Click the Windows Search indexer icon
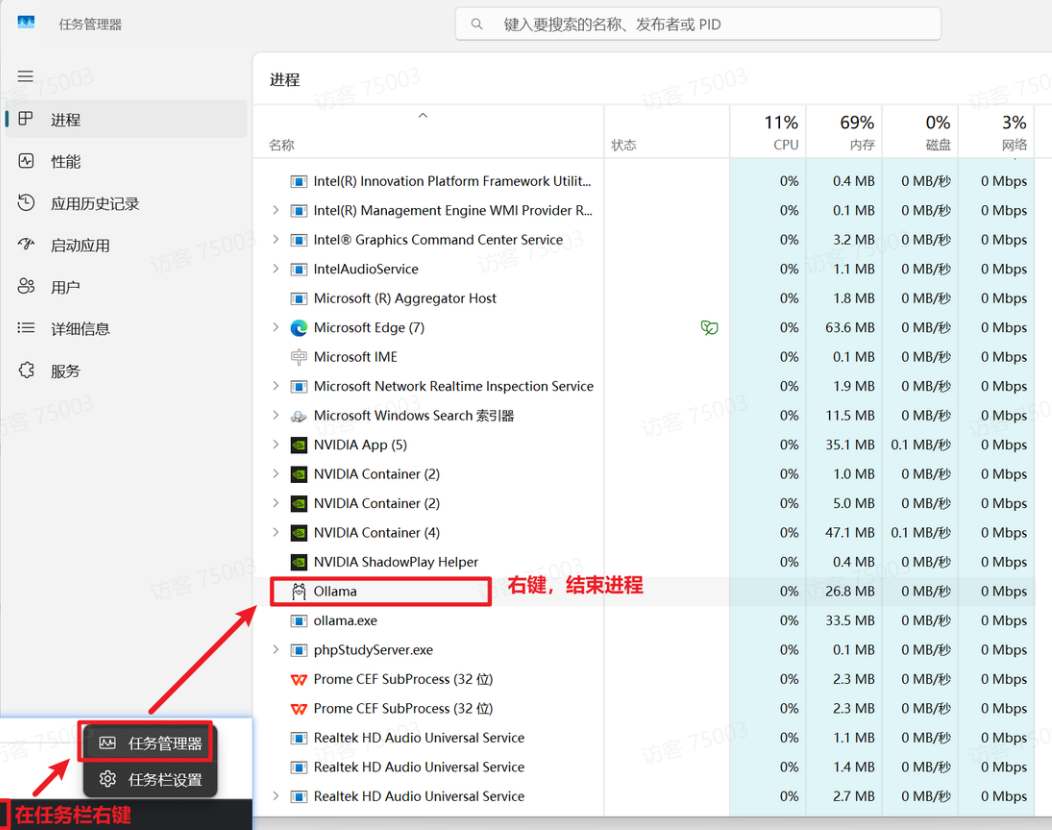Screen dimensions: 1052x830 [x=299, y=416]
